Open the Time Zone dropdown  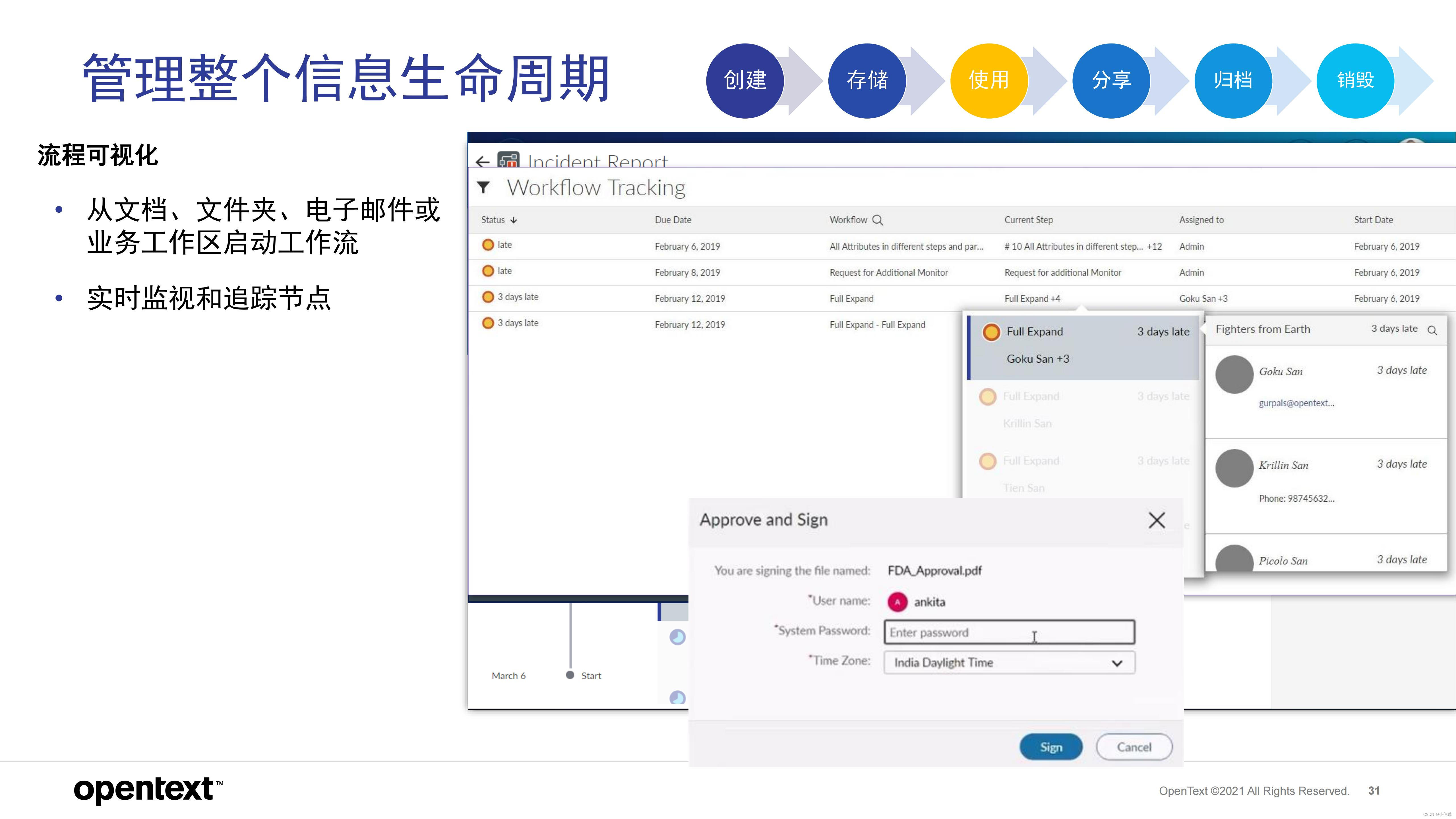click(1009, 662)
